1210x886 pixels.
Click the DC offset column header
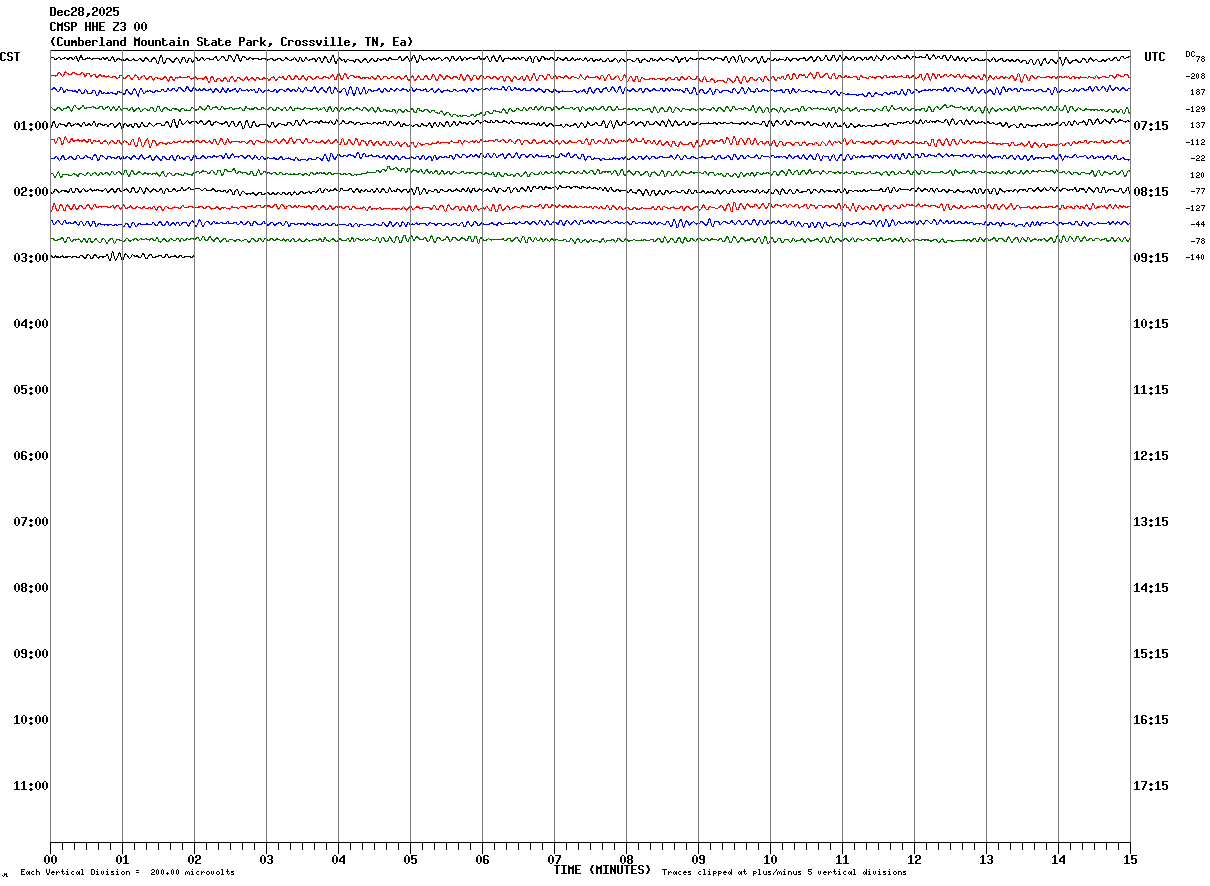[1190, 54]
